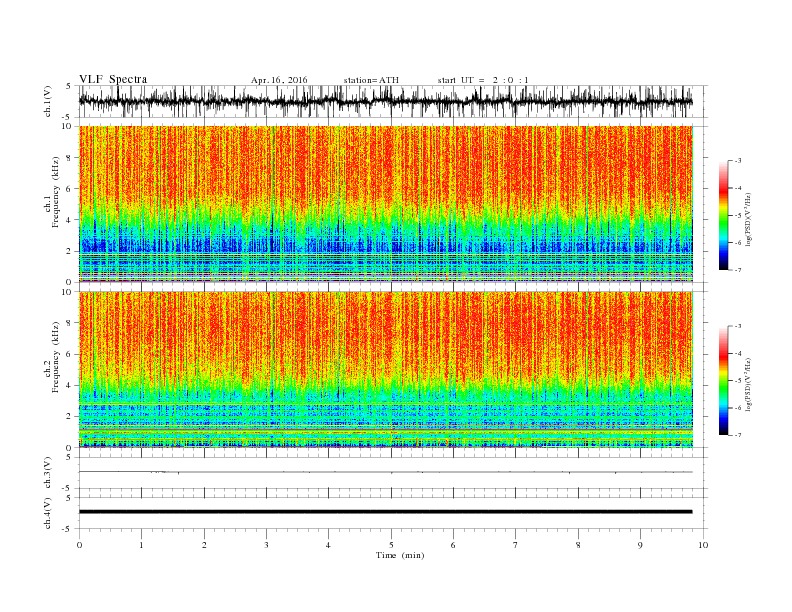Image resolution: width=792 pixels, height=612 pixels.
Task: Click time axis tick label '10'
Action: (703, 545)
